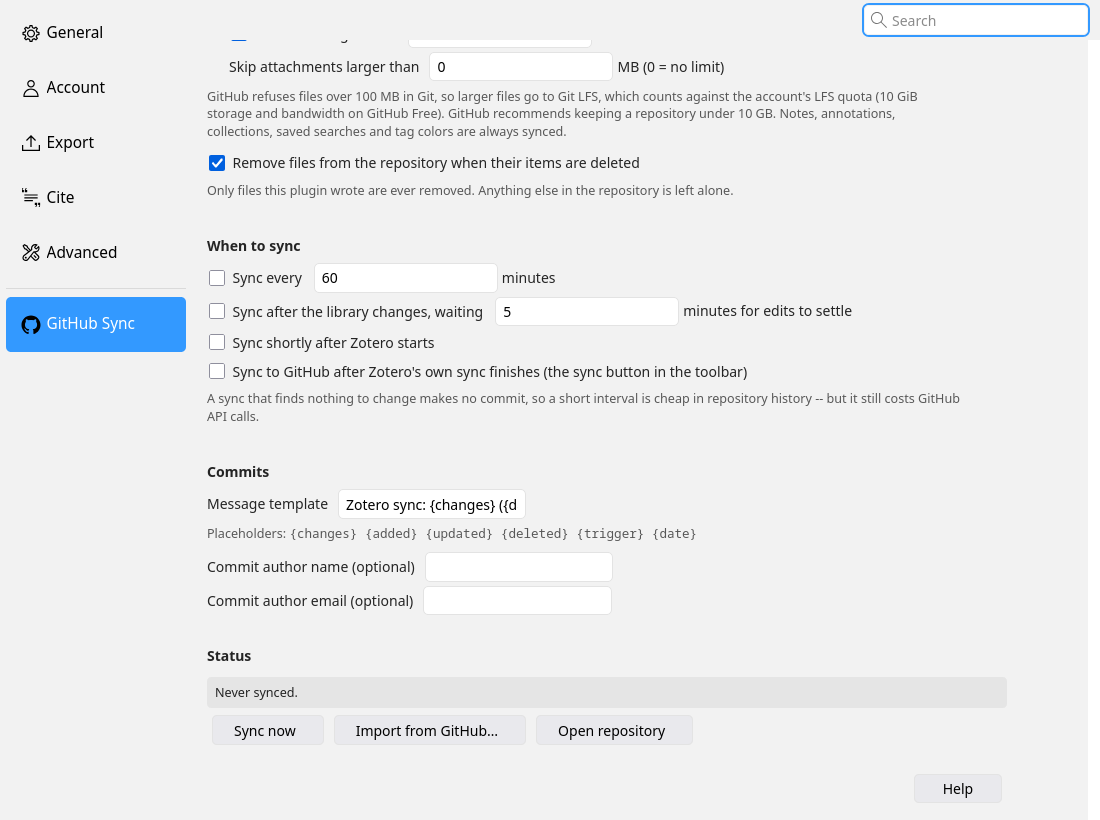Open the Account preferences pane
This screenshot has width=1100, height=820.
click(x=96, y=88)
